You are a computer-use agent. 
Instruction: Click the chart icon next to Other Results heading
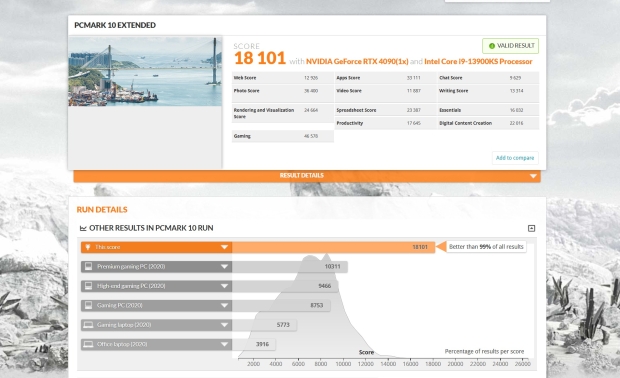83,228
